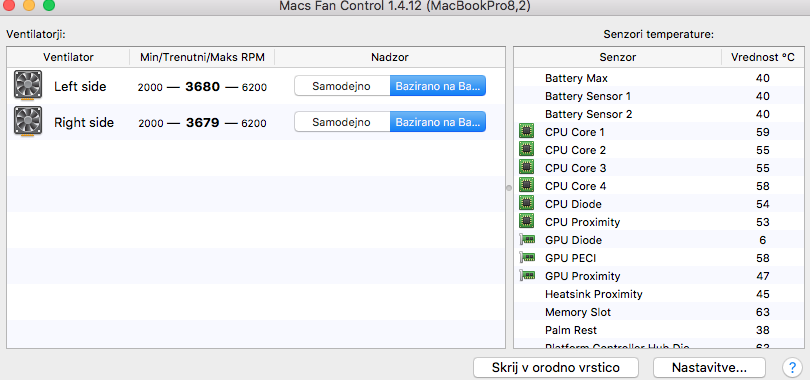Click the CPU Core 1 chip icon
The image size is (810, 380).
(x=526, y=132)
